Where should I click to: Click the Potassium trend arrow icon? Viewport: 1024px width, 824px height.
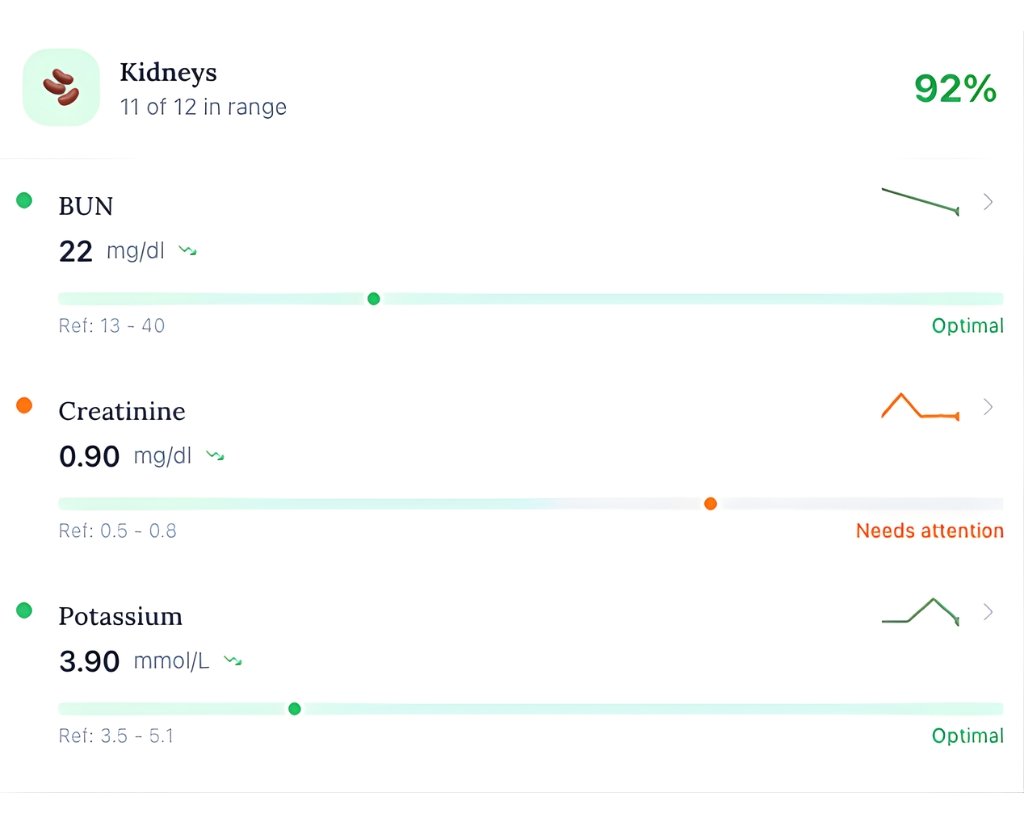233,661
